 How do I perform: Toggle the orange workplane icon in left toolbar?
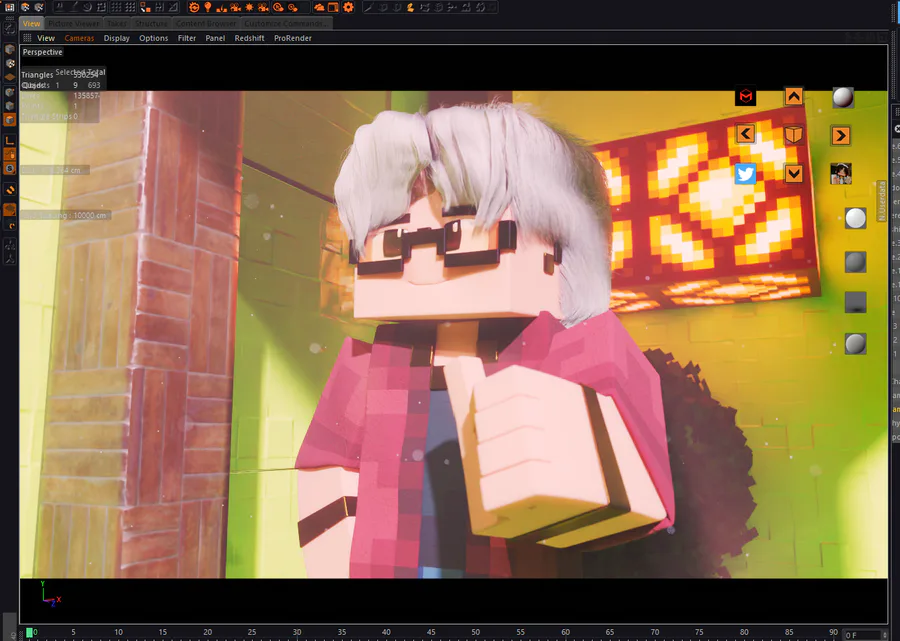point(10,210)
